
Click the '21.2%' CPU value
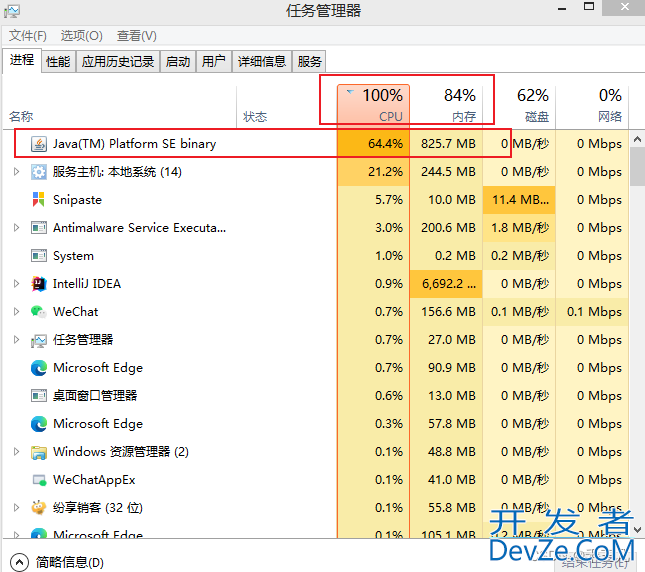(x=385, y=172)
